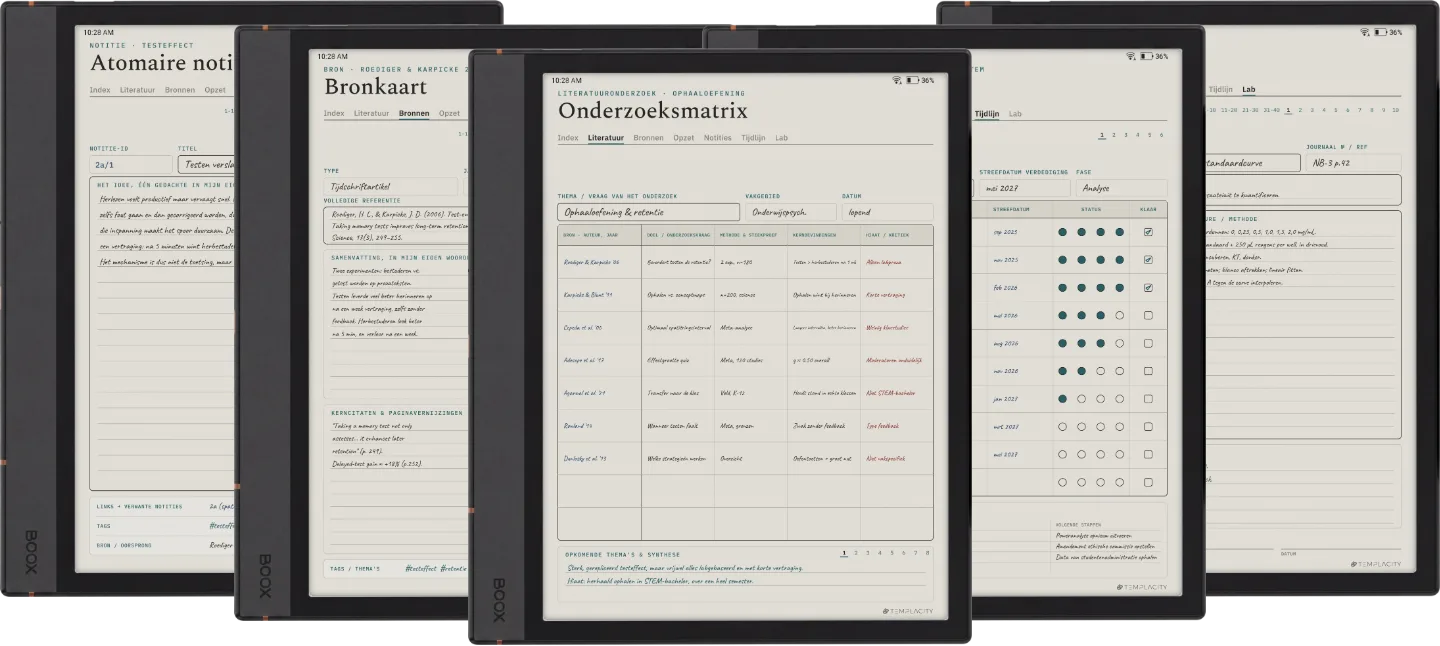This screenshot has width=1440, height=646.
Task: Tick the Klaar checkbox in the mrt 2027 row
Action: coord(1148,426)
